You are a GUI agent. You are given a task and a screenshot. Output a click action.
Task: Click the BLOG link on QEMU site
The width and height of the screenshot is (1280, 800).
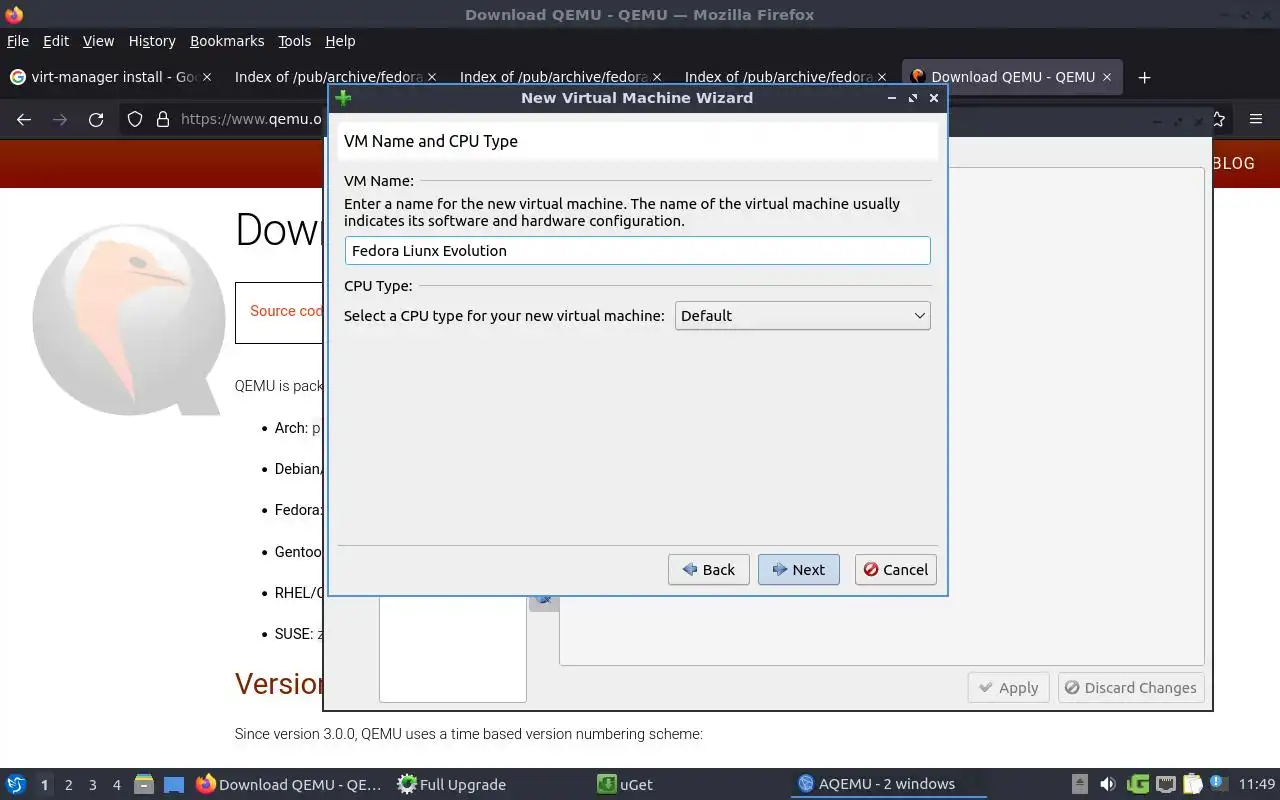[1233, 164]
